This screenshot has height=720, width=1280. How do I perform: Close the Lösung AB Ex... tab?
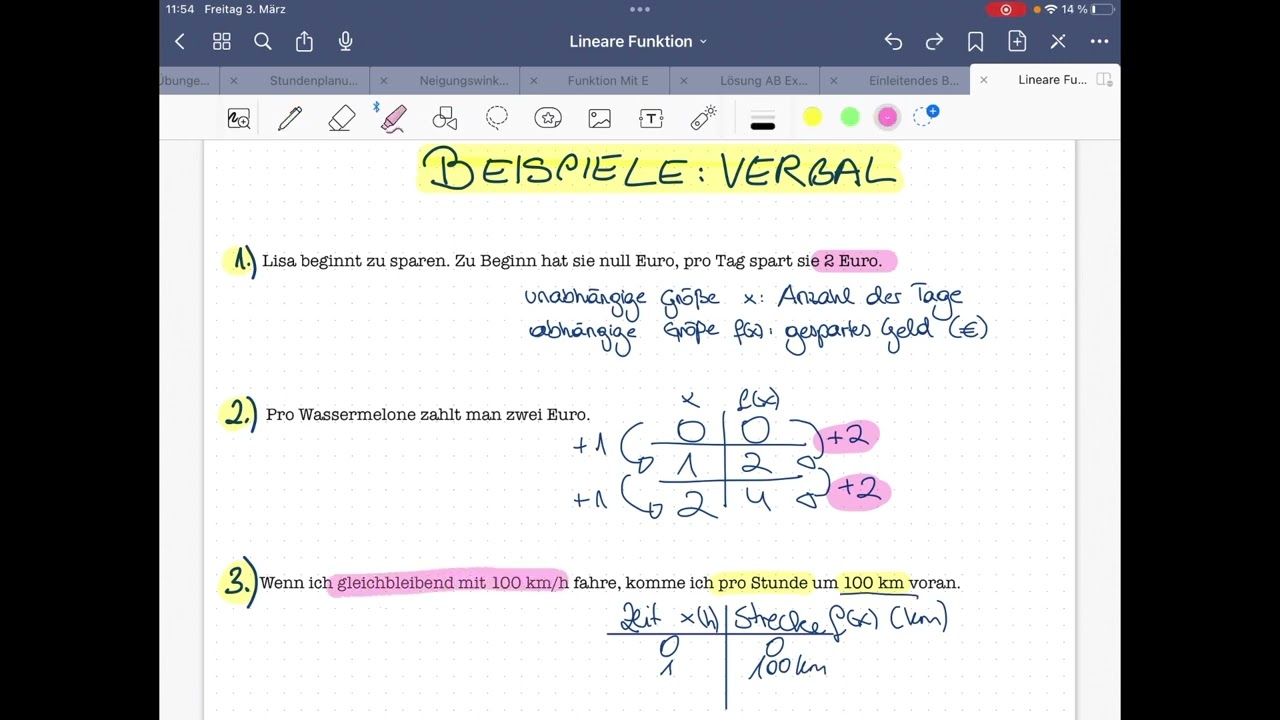click(684, 80)
